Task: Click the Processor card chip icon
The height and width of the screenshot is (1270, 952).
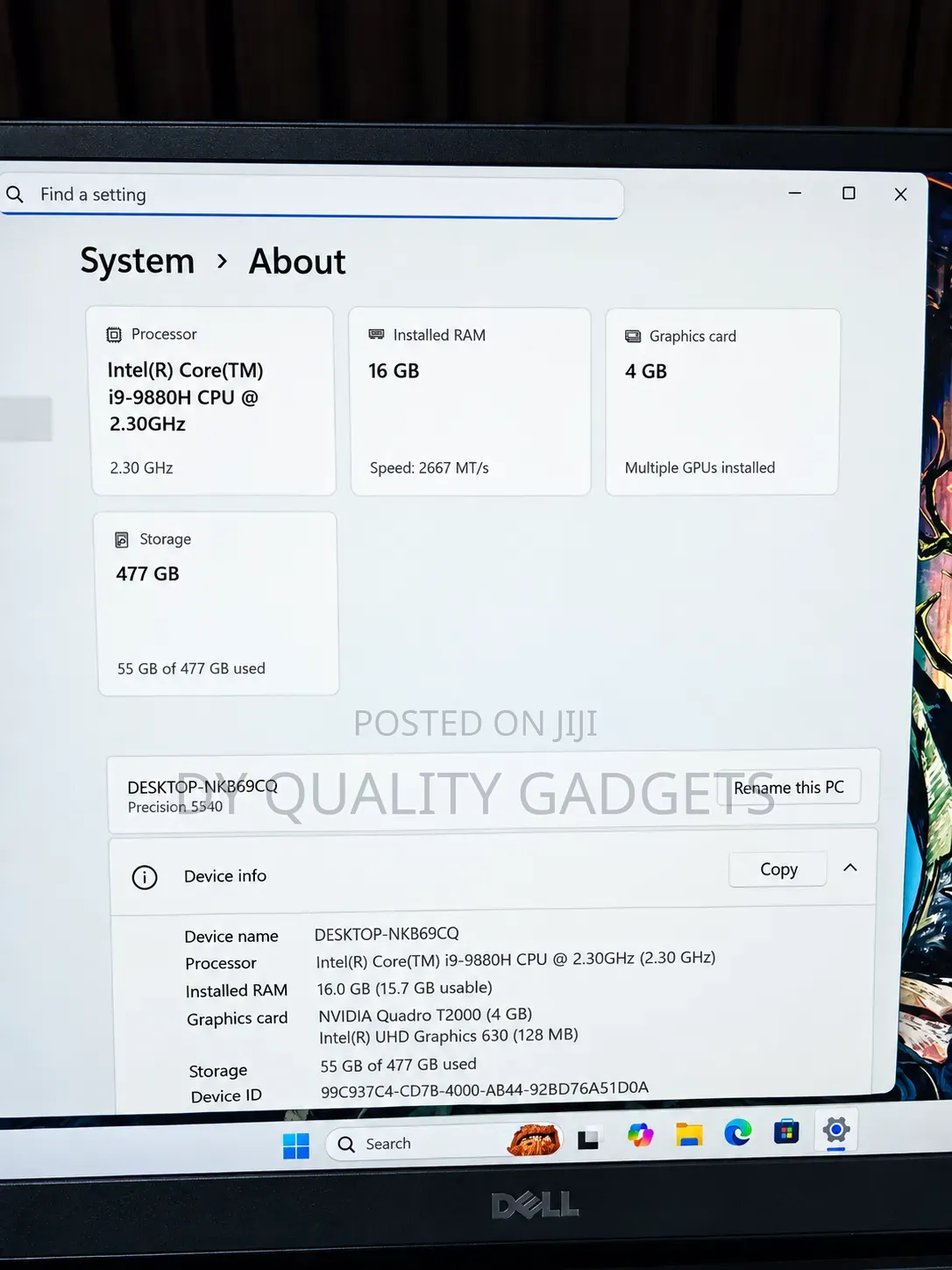Action: (114, 334)
